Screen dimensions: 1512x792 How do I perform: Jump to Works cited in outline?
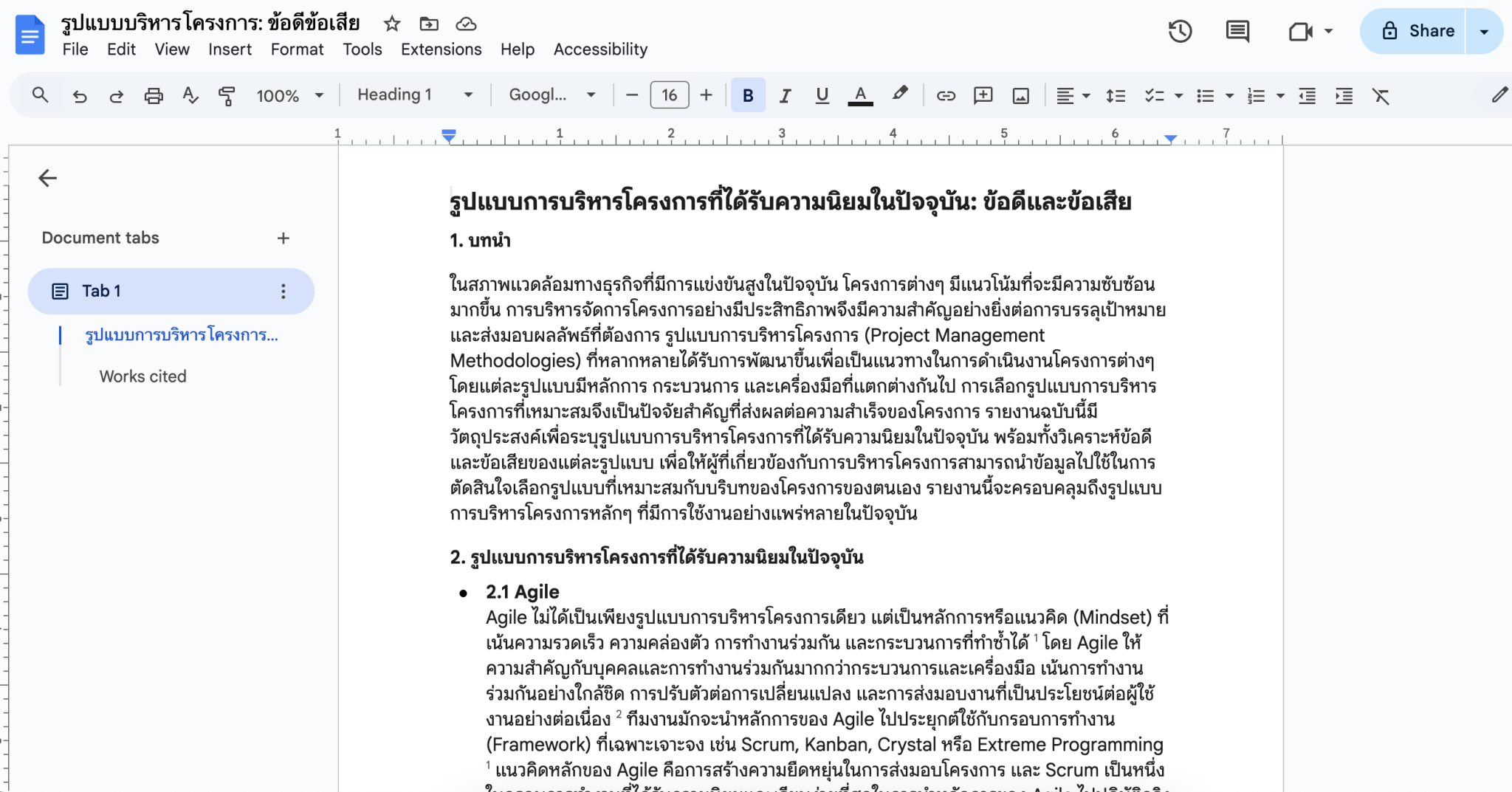point(143,376)
